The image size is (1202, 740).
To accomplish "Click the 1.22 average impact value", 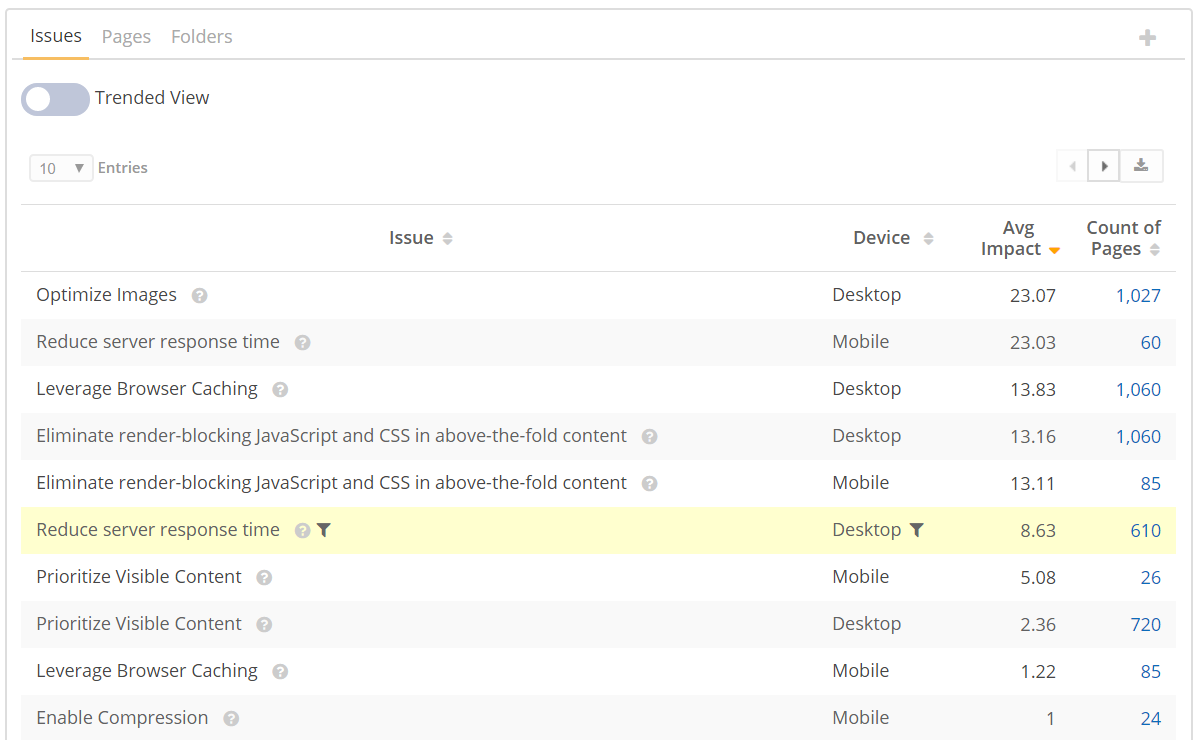I will [1038, 672].
